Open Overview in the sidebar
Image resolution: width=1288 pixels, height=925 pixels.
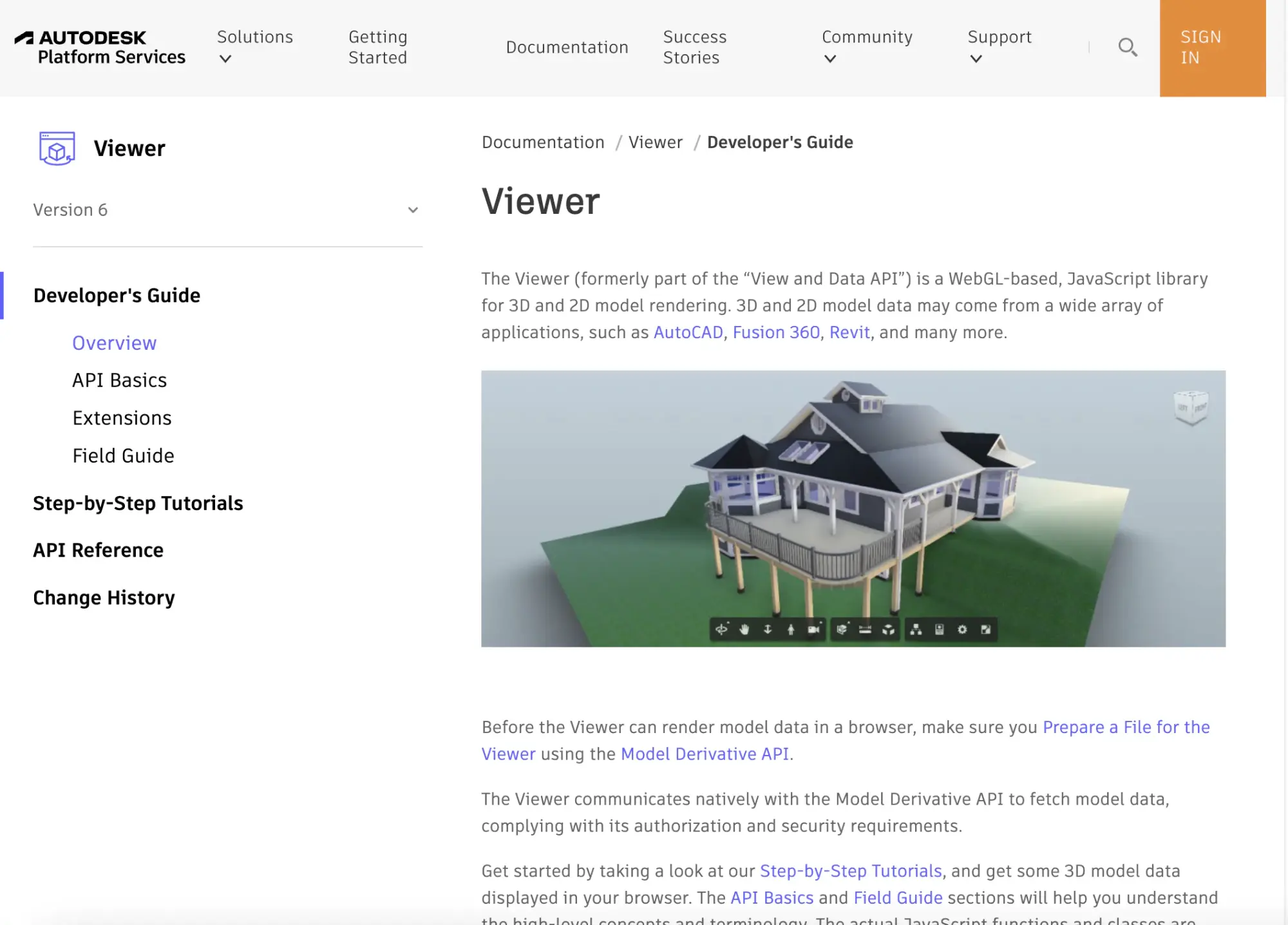[x=115, y=343]
